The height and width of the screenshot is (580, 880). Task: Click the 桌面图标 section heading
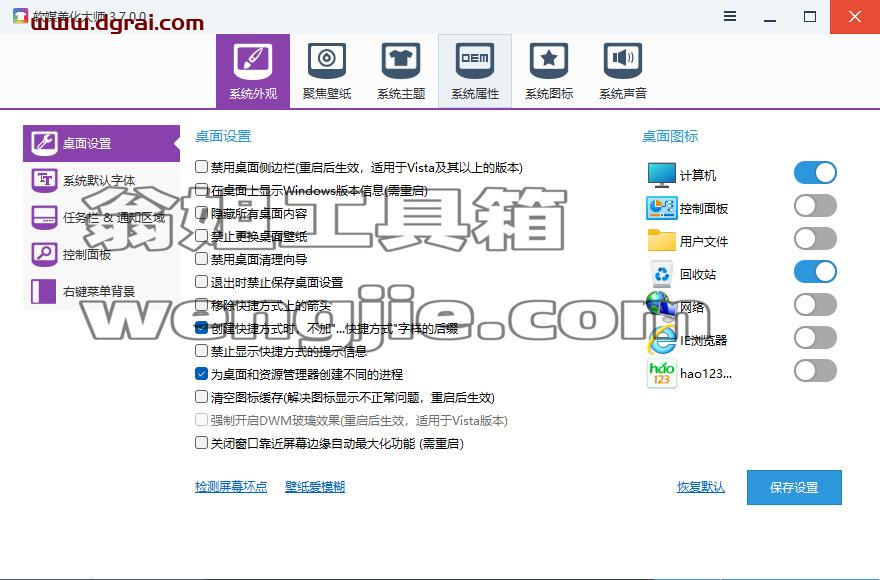coord(670,136)
